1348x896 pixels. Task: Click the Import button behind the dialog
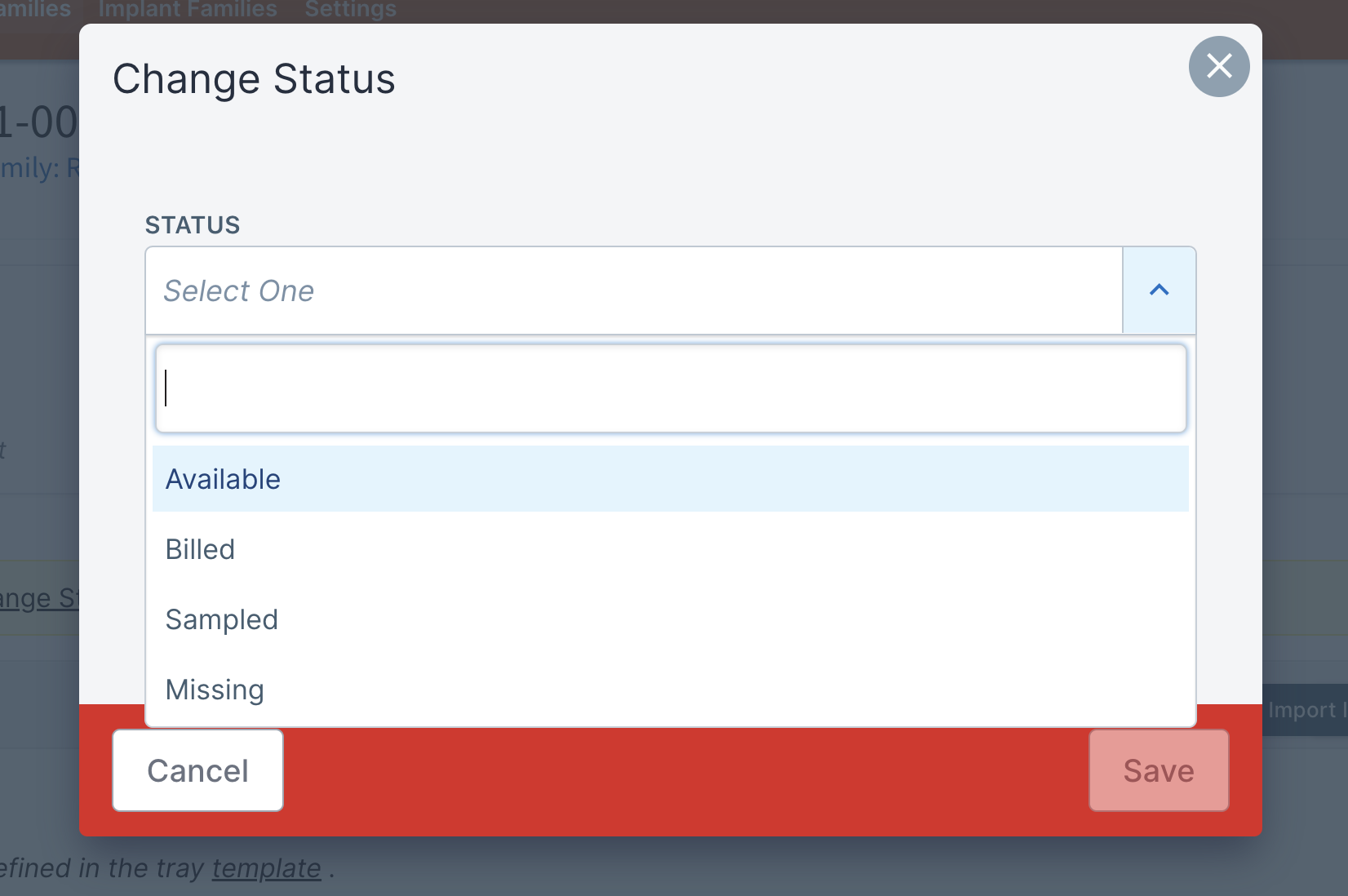pos(1305,710)
